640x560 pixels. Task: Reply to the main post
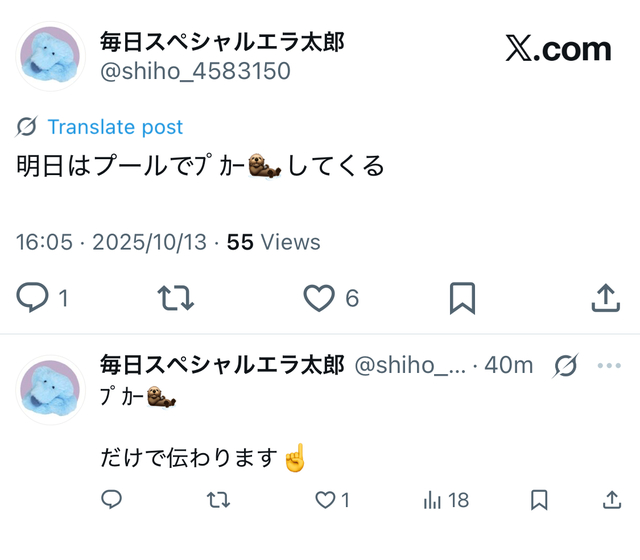tap(34, 298)
